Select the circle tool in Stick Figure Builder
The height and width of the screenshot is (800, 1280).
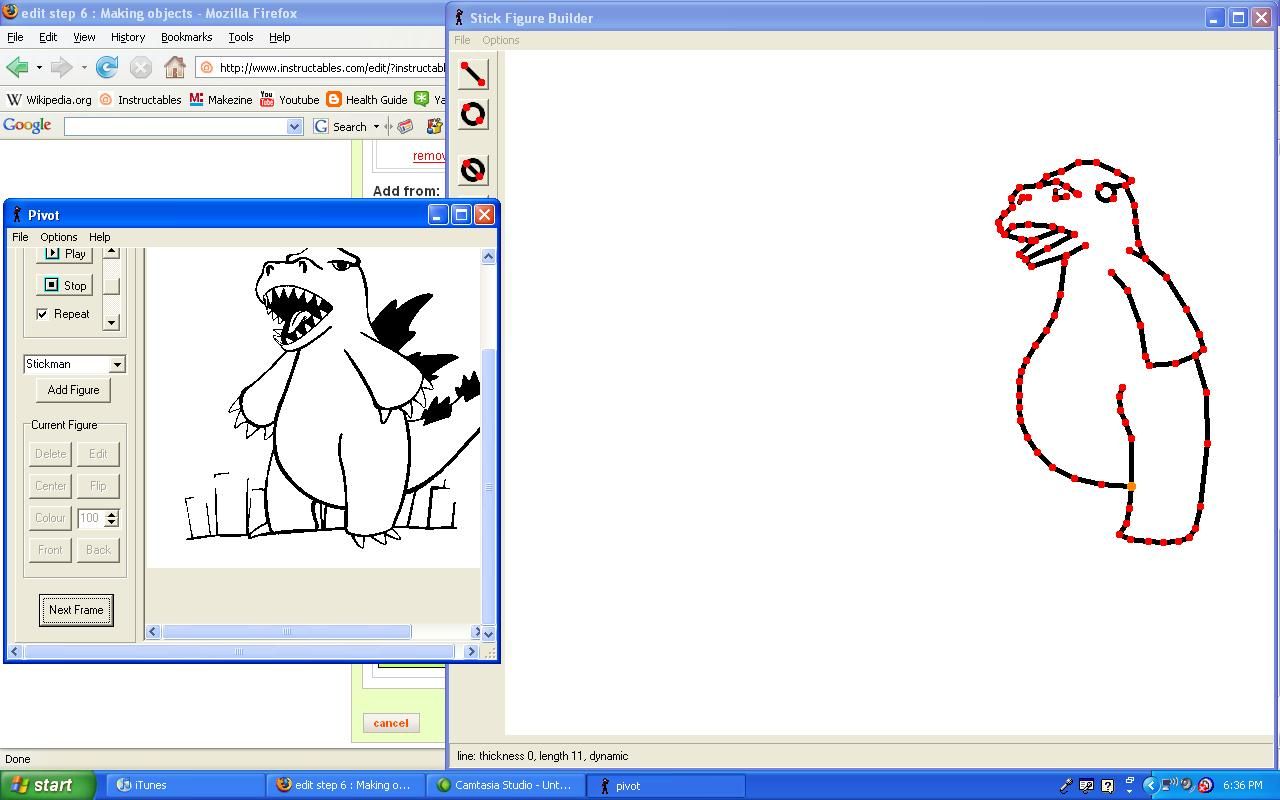pos(472,114)
